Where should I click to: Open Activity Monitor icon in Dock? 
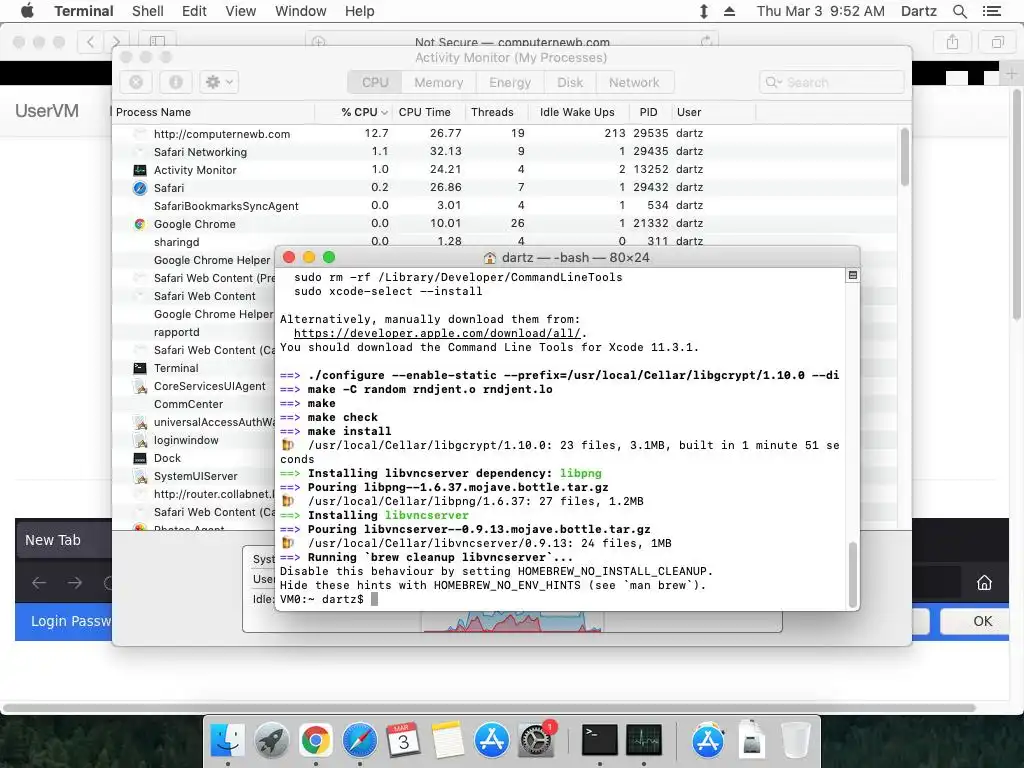(644, 741)
